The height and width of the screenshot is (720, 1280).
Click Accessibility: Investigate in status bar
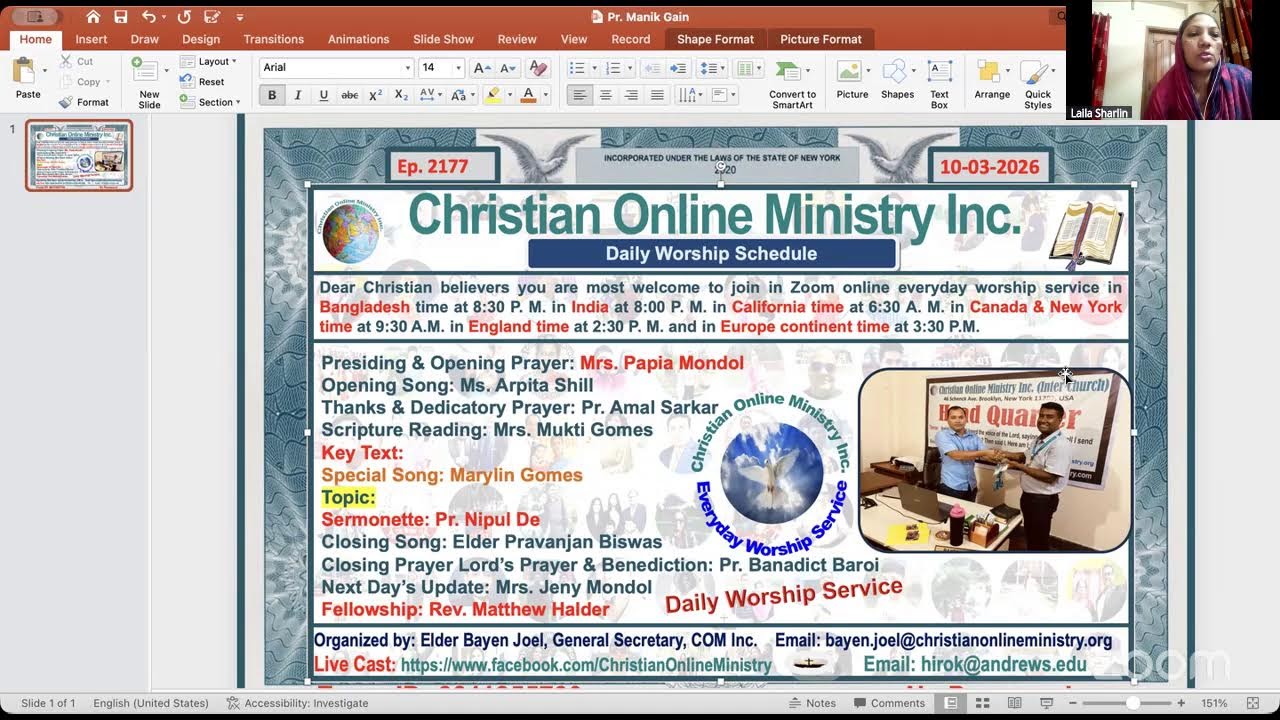tap(298, 703)
